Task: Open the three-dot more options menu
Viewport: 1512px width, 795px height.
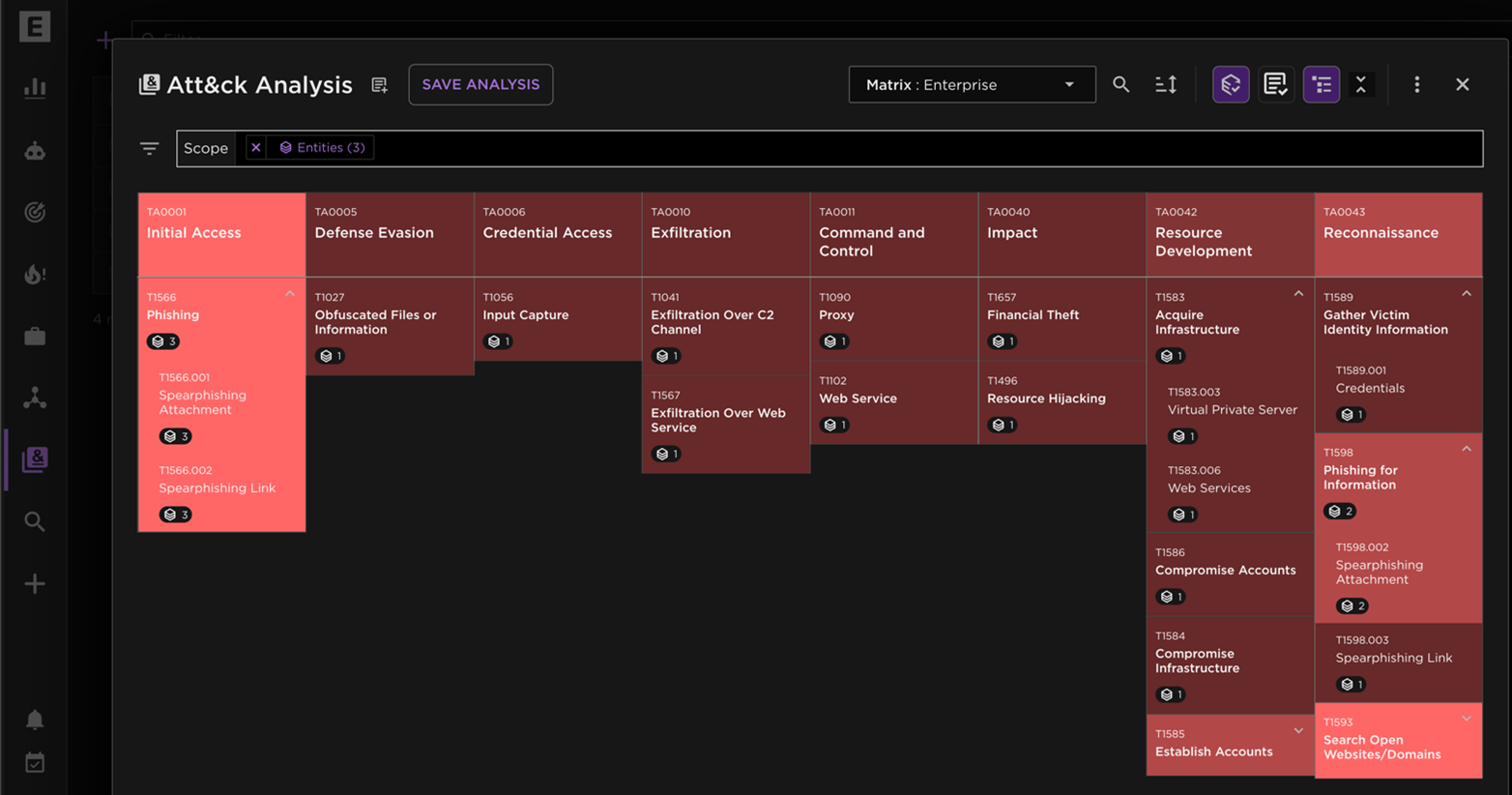Action: coord(1416,85)
